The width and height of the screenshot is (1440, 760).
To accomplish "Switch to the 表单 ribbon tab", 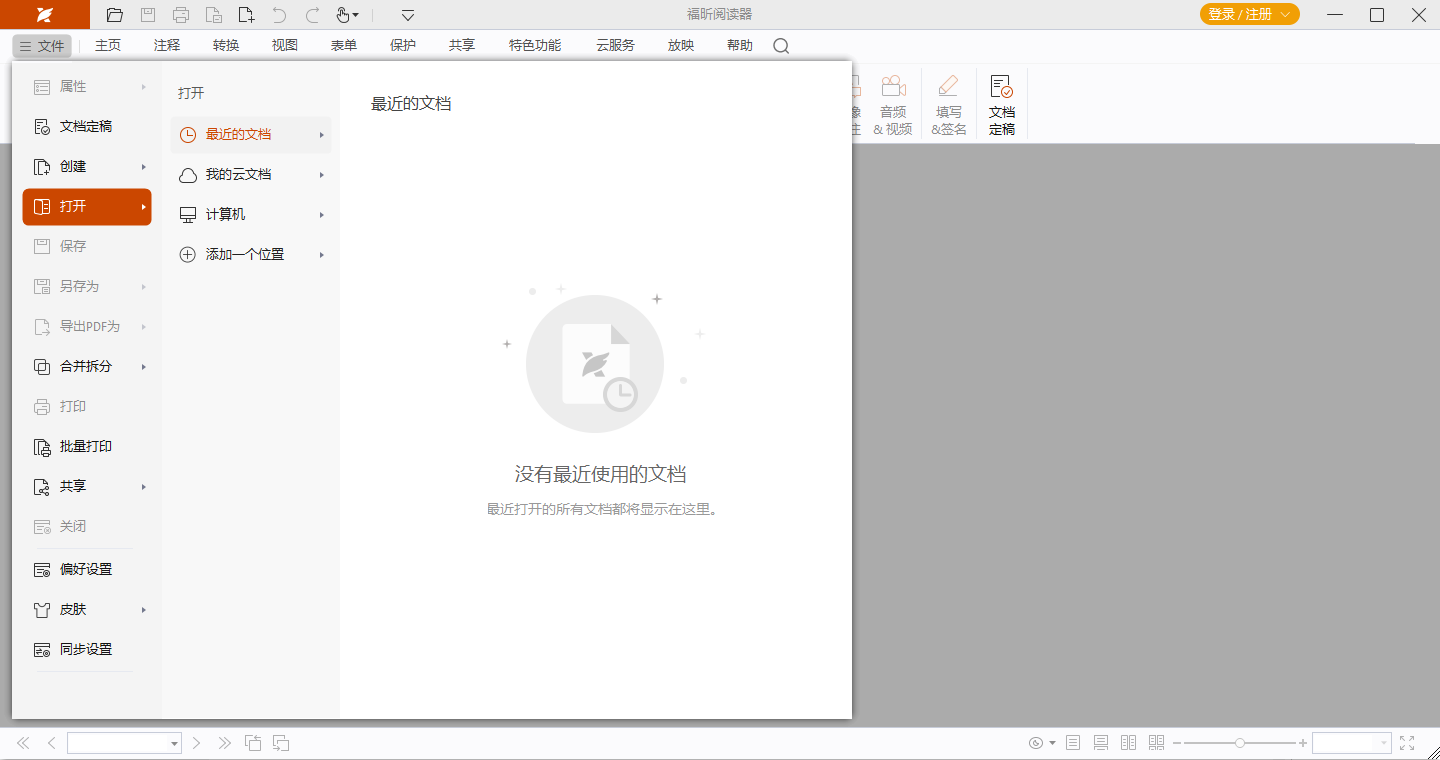I will coord(344,45).
